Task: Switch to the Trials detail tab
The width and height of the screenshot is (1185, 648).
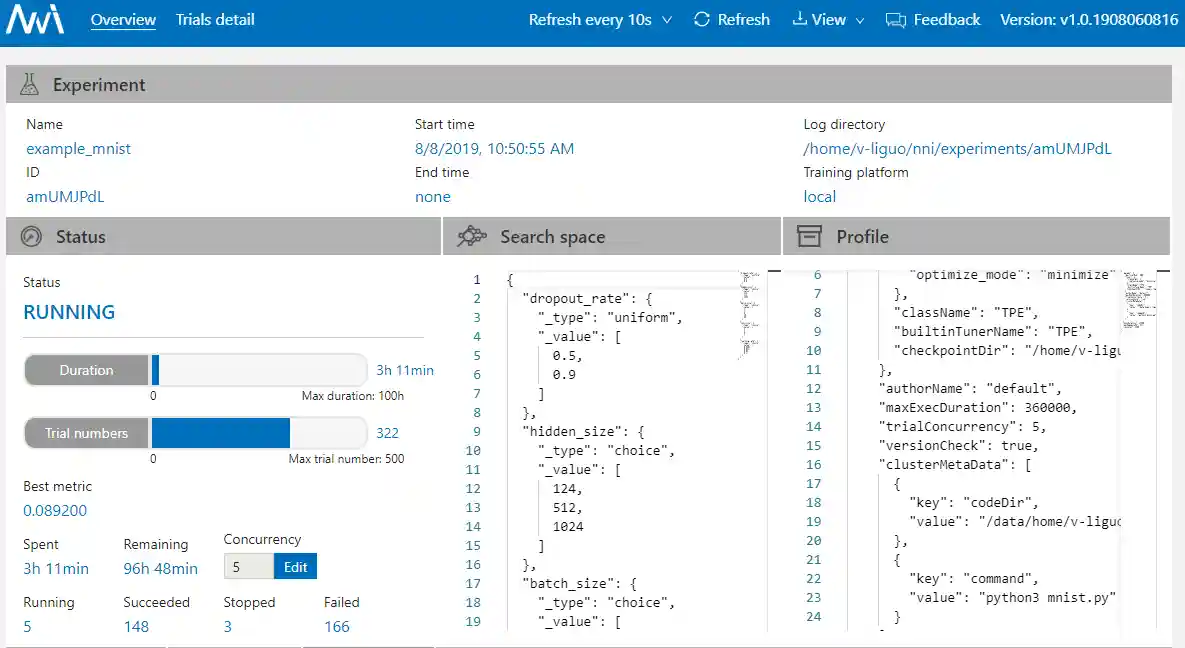Action: 215,20
